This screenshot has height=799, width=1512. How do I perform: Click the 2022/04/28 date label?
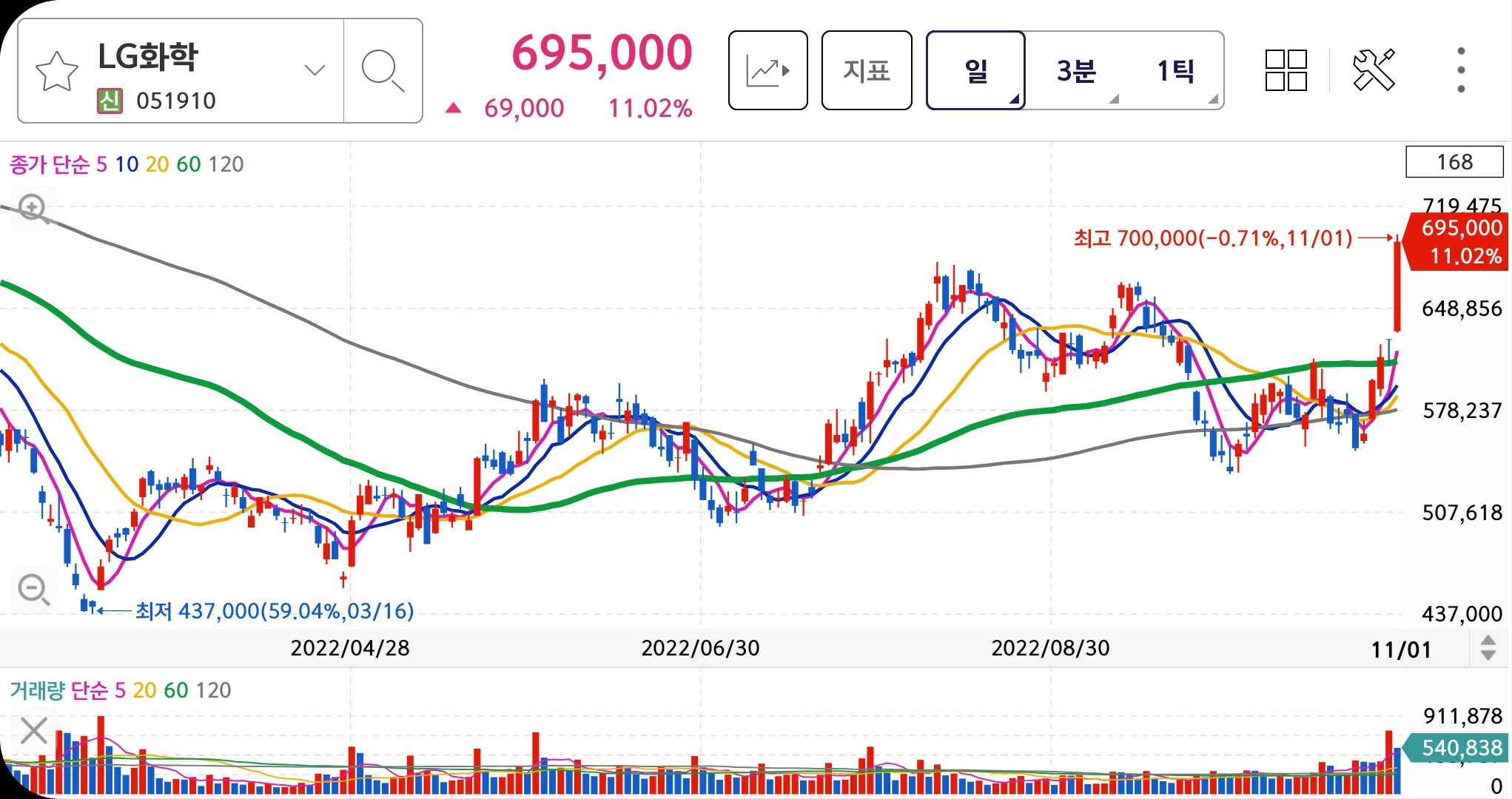[x=350, y=648]
